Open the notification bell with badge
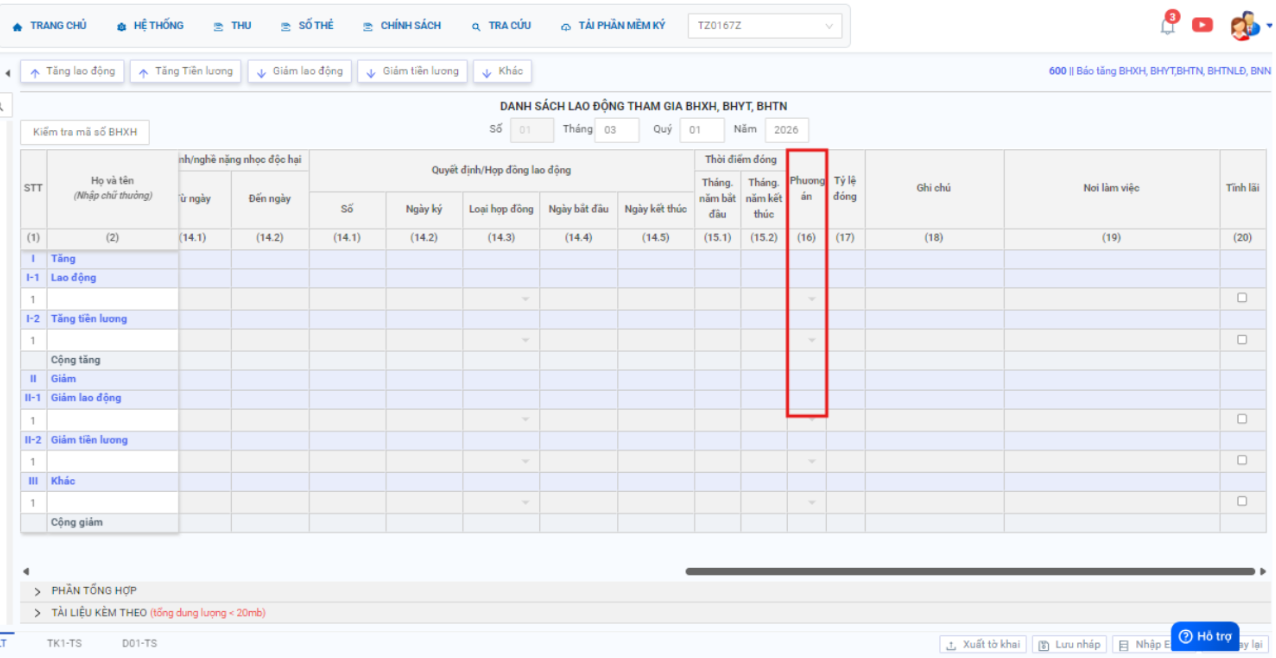 [1167, 26]
